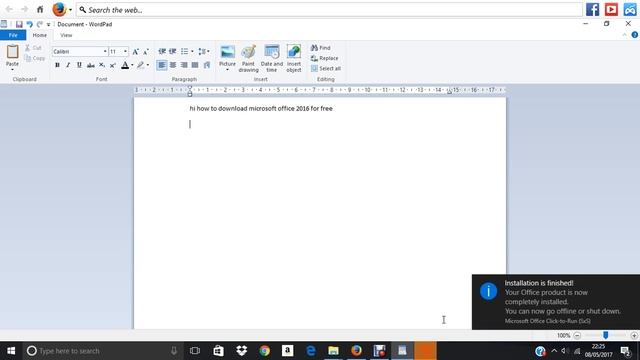
Task: Decrease paragraph indent
Action: pos(162,51)
